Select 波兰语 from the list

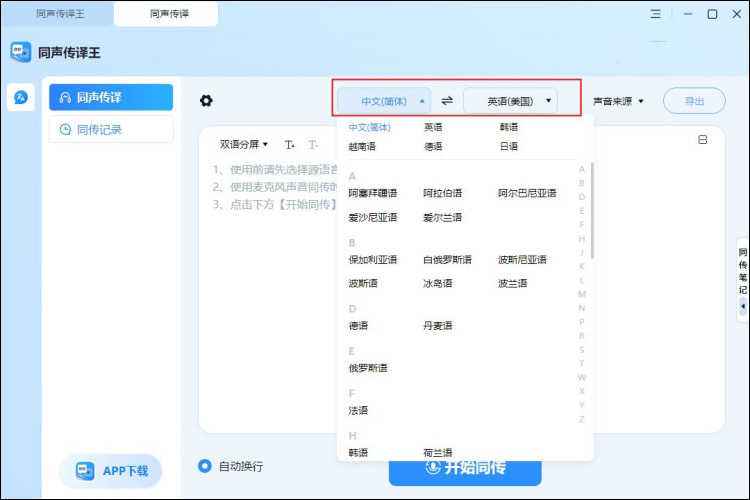coord(512,284)
